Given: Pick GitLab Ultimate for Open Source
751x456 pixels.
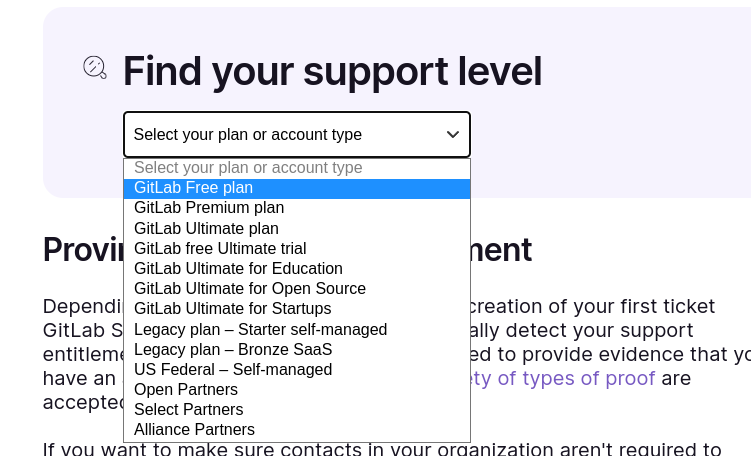Looking at the screenshot, I should pyautogui.click(x=250, y=289).
